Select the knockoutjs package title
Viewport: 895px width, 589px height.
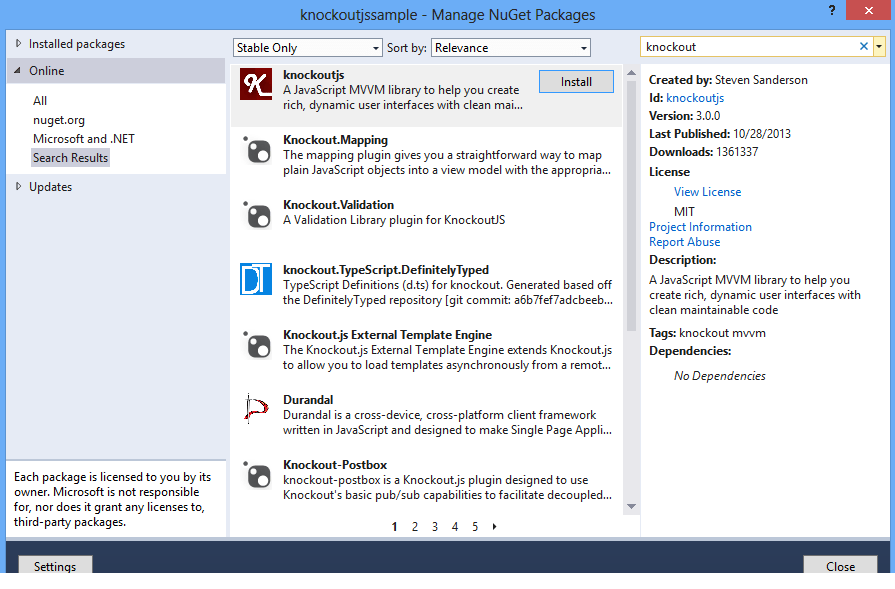(313, 75)
